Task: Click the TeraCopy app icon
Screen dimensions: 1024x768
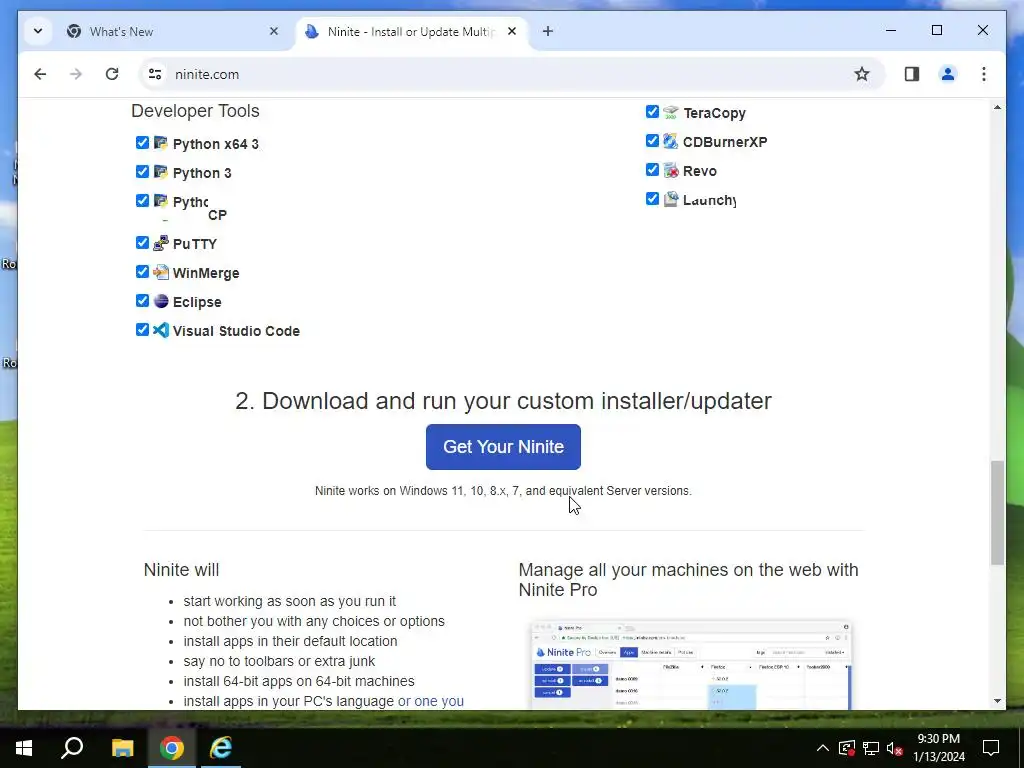Action: pos(671,112)
